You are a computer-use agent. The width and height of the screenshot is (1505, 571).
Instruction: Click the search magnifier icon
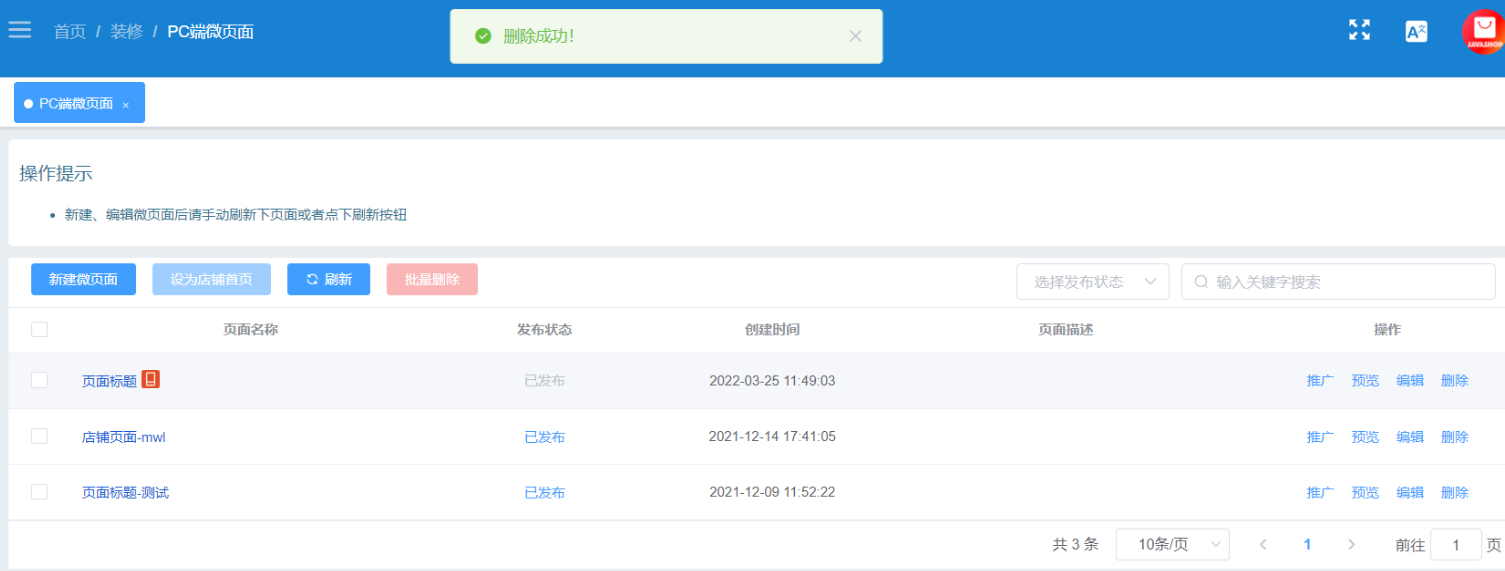coord(1202,282)
